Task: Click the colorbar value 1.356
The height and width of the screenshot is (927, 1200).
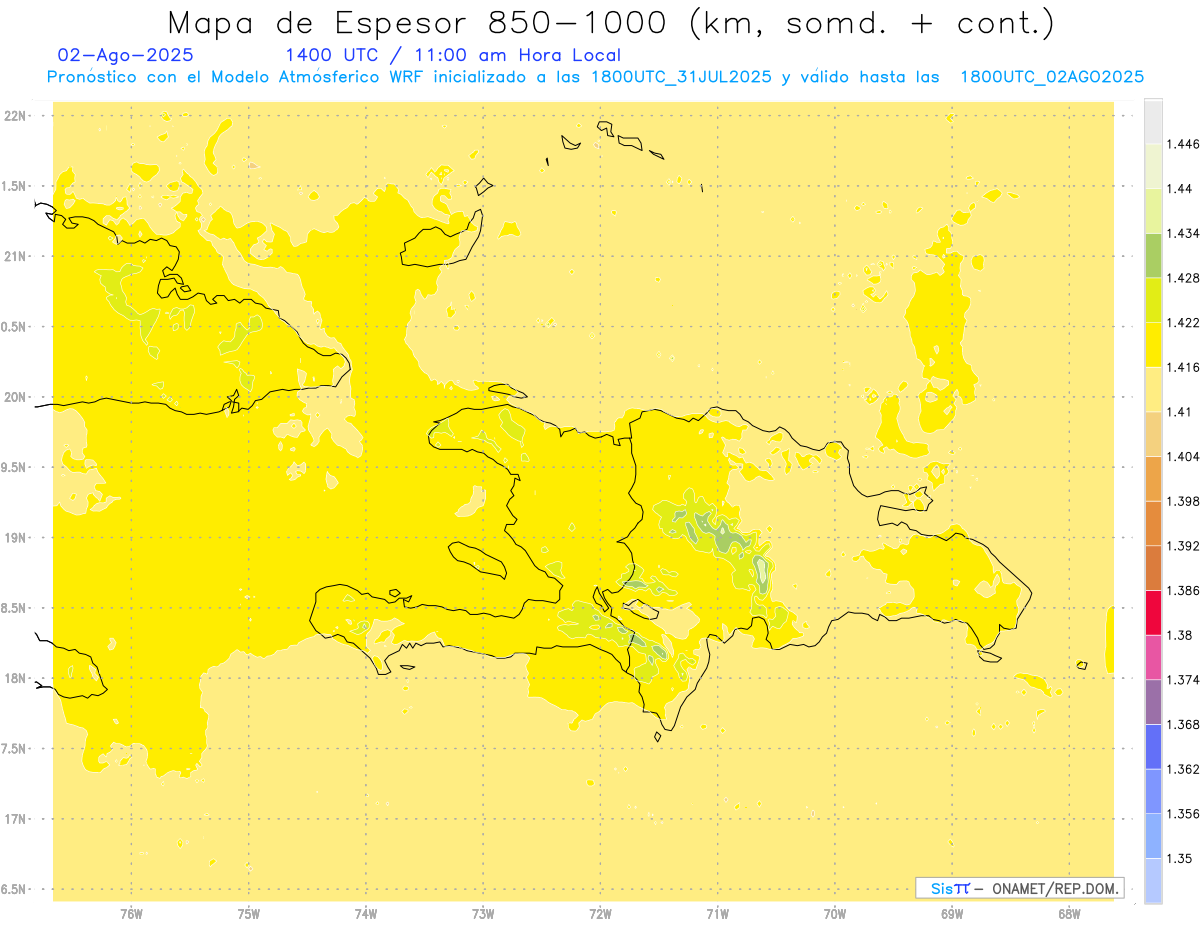Action: click(1183, 814)
